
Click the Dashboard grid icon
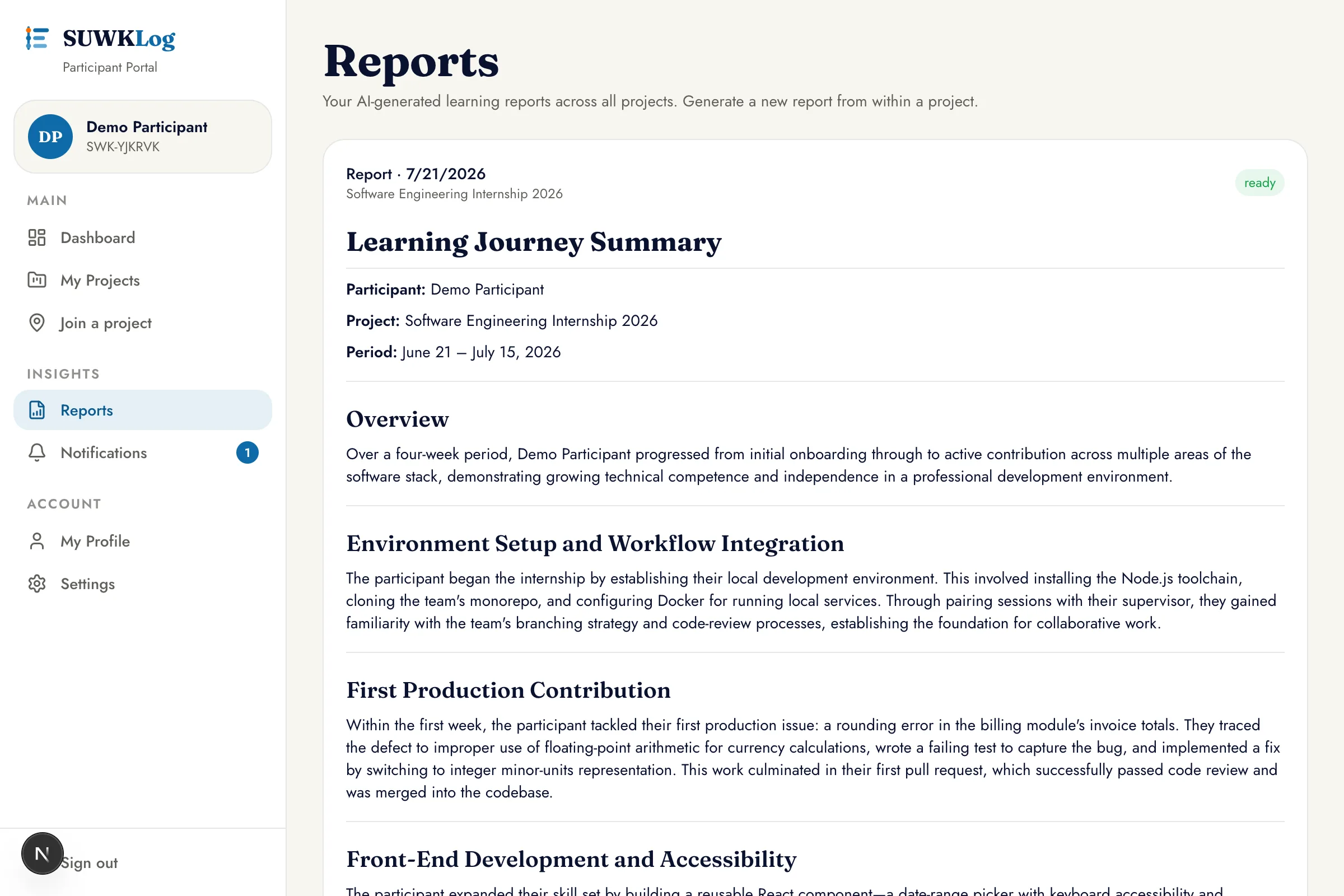click(36, 237)
